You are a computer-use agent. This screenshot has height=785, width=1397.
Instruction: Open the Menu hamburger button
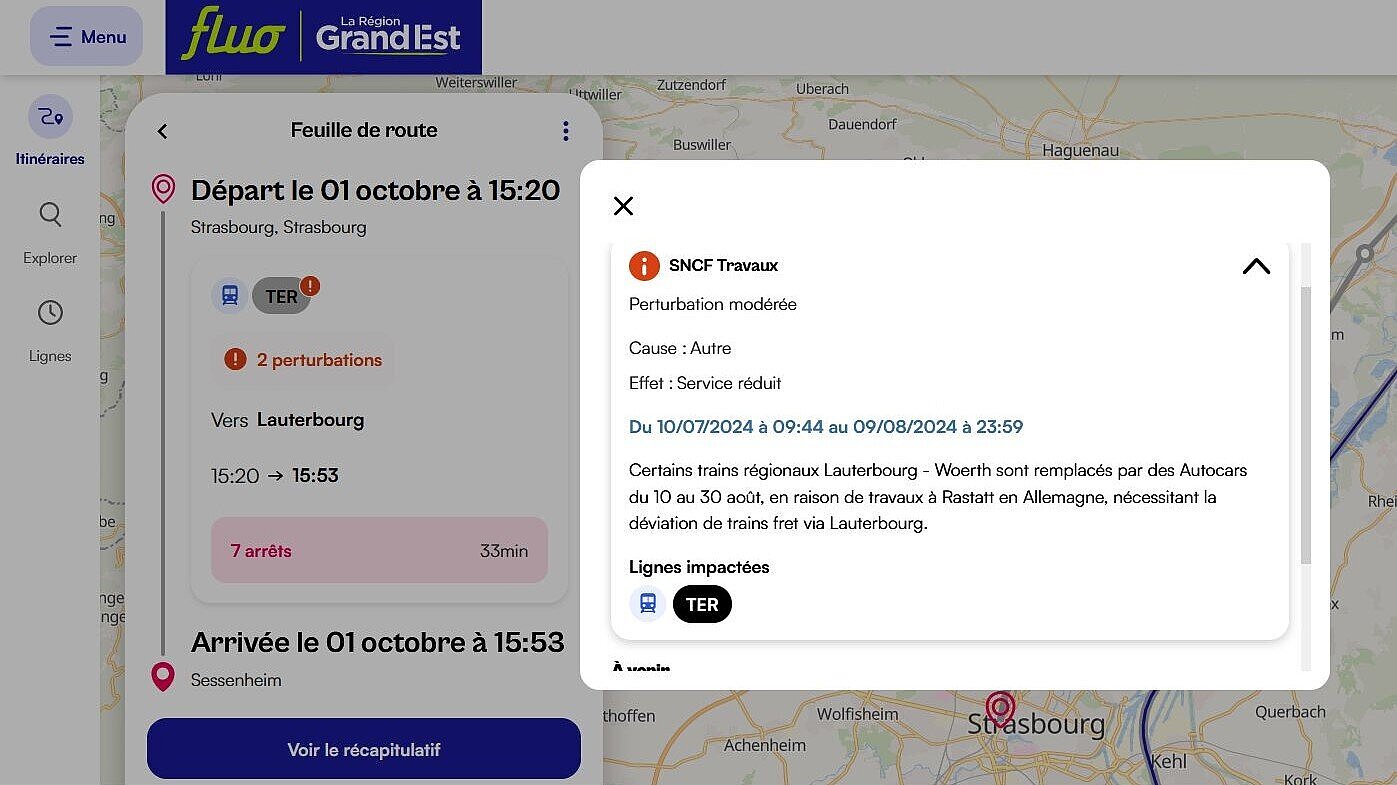tap(86, 37)
